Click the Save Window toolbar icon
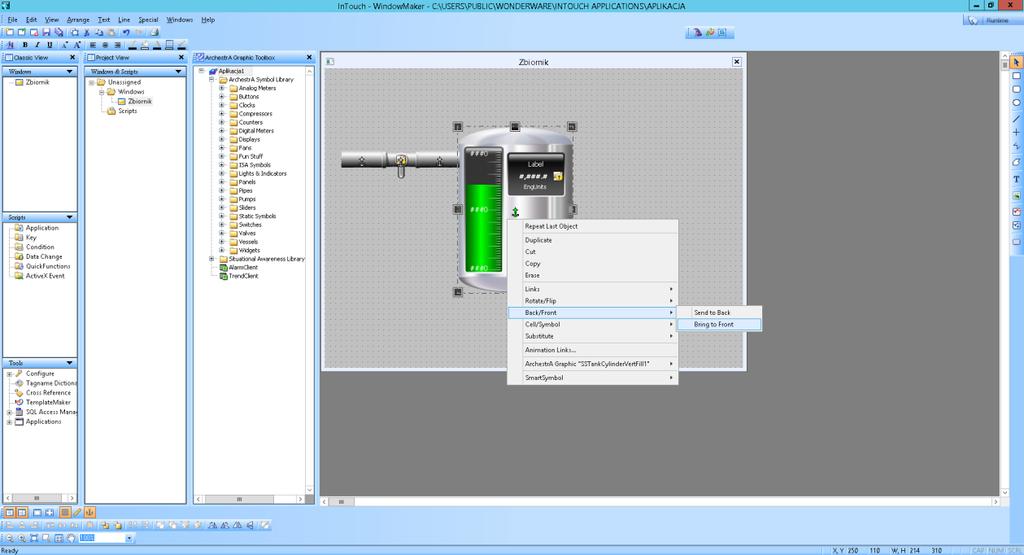1024x555 pixels. [46, 32]
